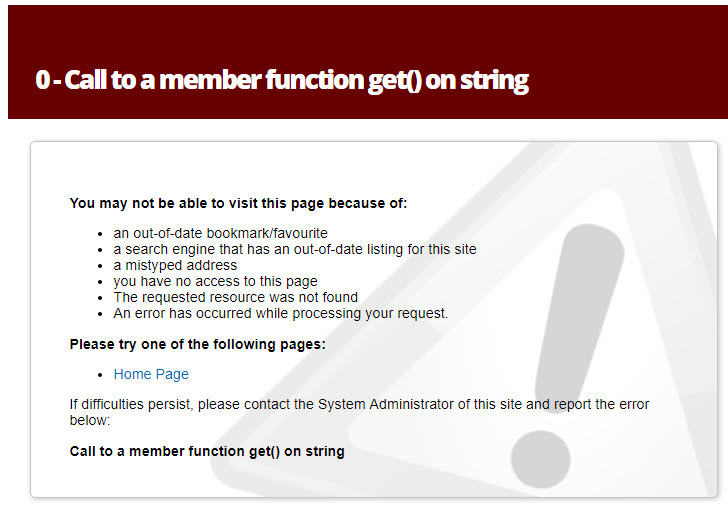The height and width of the screenshot is (507, 728).
Task: Click the 'a mistyped address' bullet
Action: (175, 265)
